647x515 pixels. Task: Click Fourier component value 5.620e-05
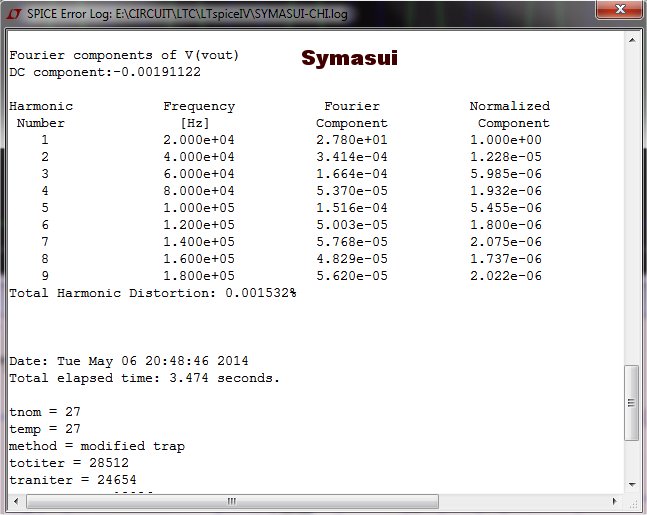(352, 276)
